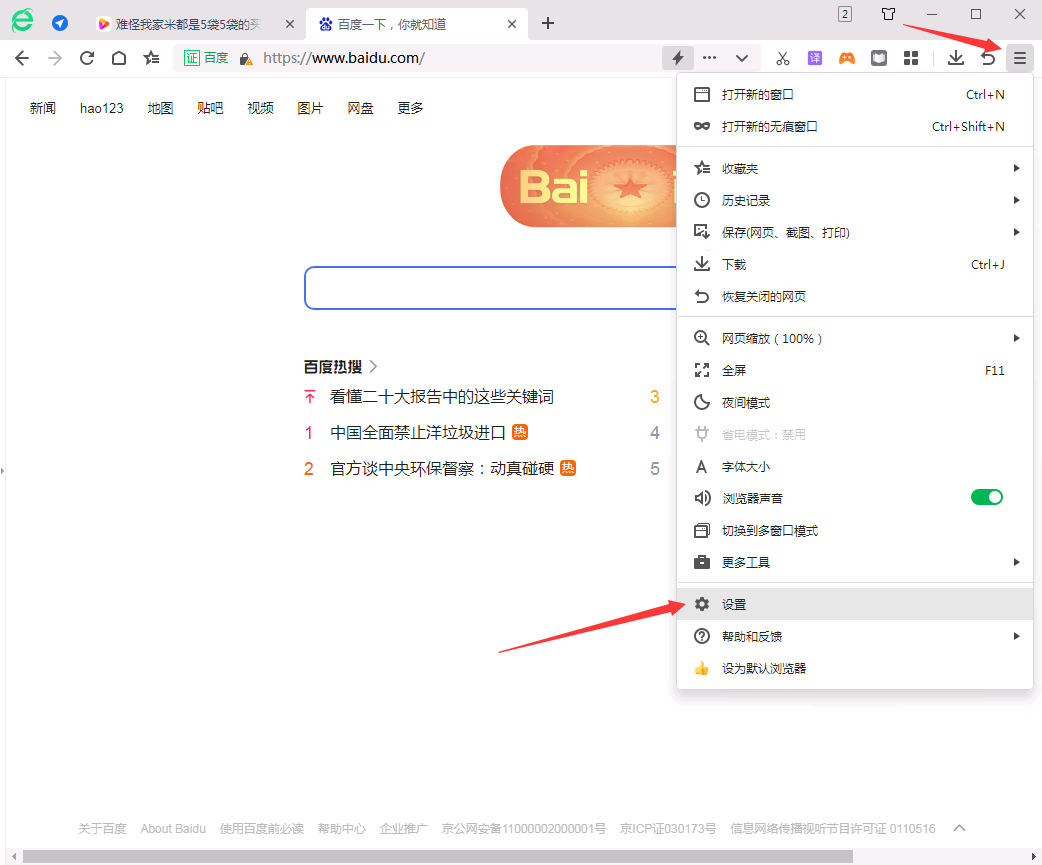The width and height of the screenshot is (1042, 865).
Task: Open the 视频 link
Action: [x=260, y=108]
